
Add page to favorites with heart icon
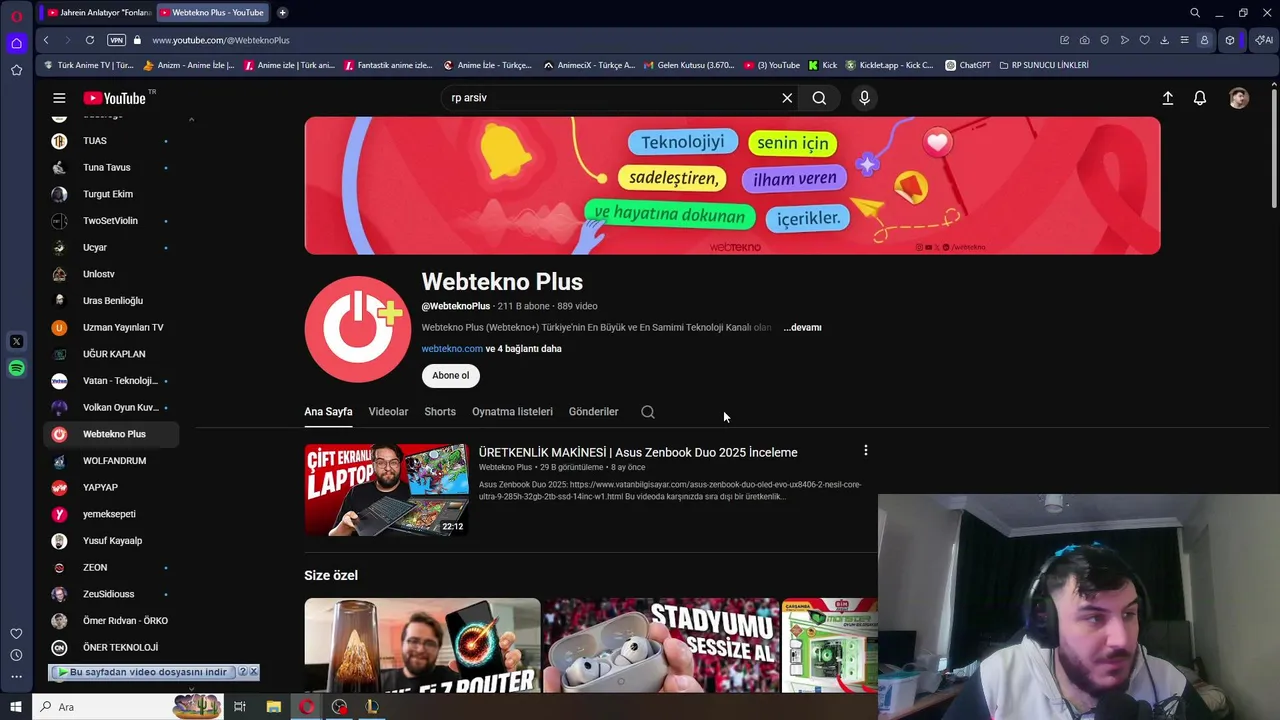(x=1145, y=40)
